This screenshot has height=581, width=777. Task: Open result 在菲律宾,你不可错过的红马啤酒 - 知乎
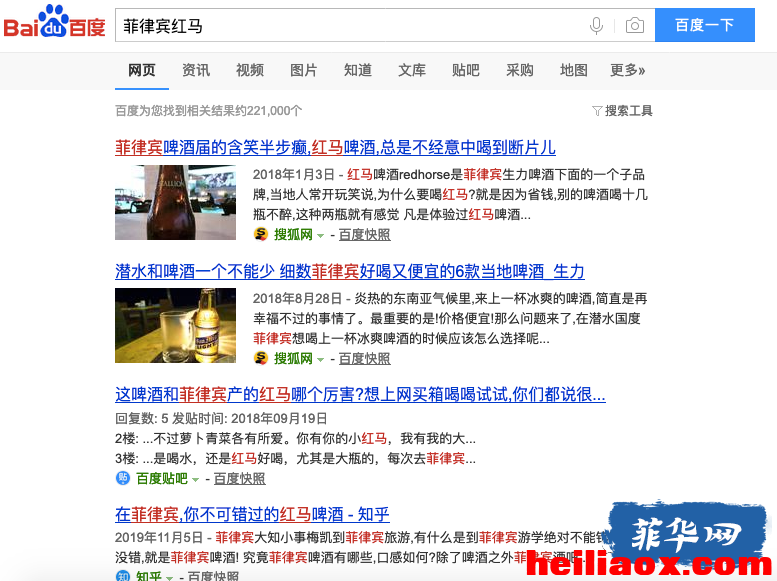(x=252, y=514)
